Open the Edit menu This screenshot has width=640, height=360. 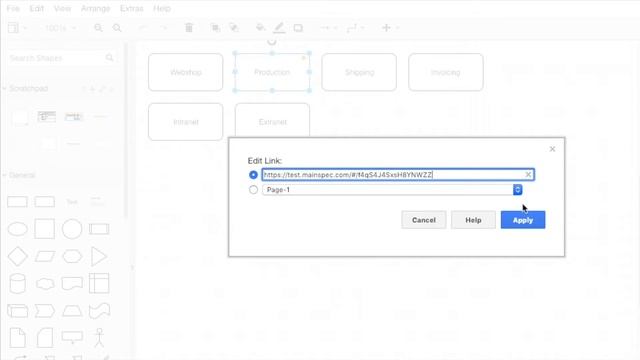[36, 8]
